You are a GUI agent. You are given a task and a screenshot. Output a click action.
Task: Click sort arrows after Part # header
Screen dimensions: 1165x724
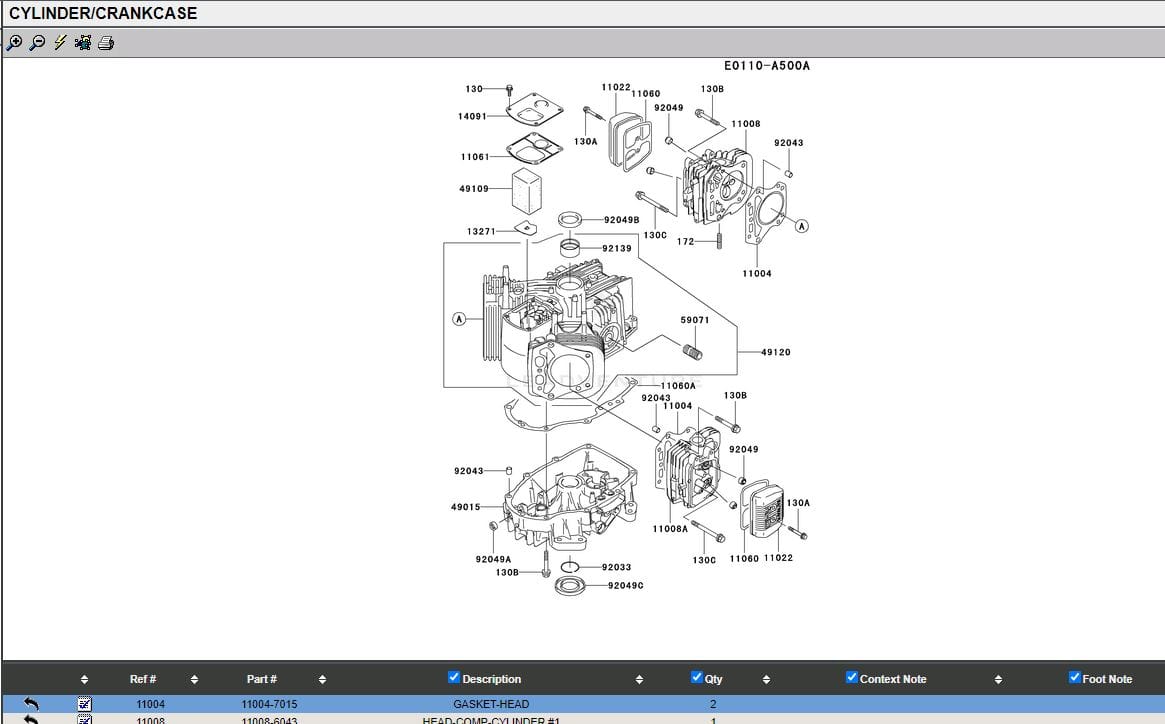click(322, 680)
